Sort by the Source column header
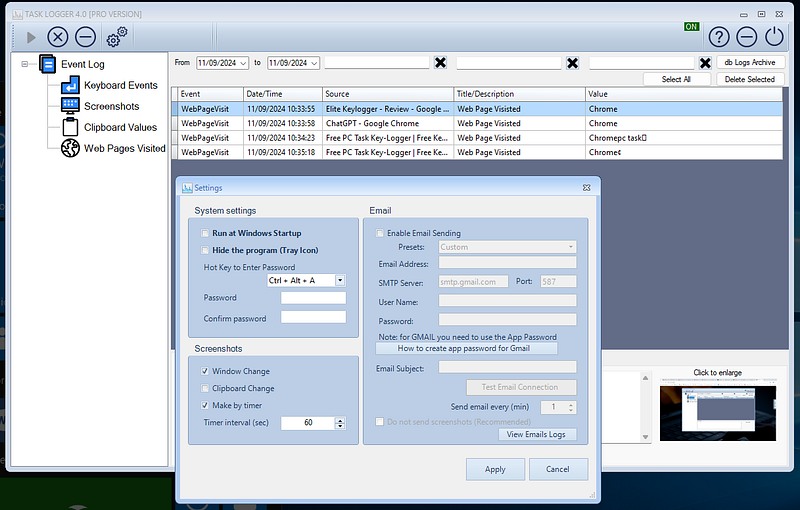 (388, 94)
